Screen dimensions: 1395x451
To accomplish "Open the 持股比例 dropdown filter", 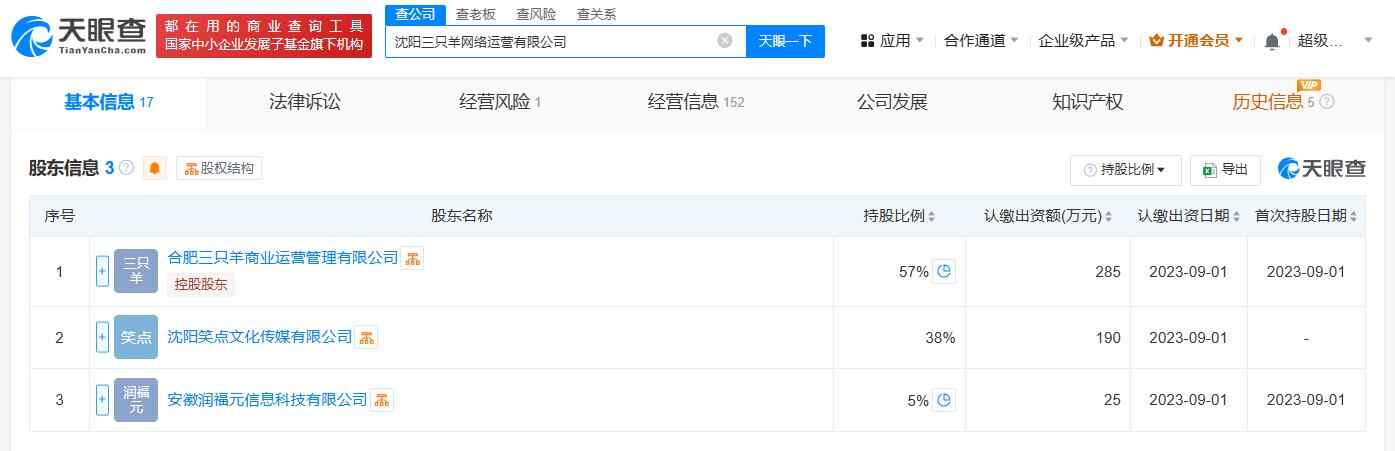I will (1125, 170).
